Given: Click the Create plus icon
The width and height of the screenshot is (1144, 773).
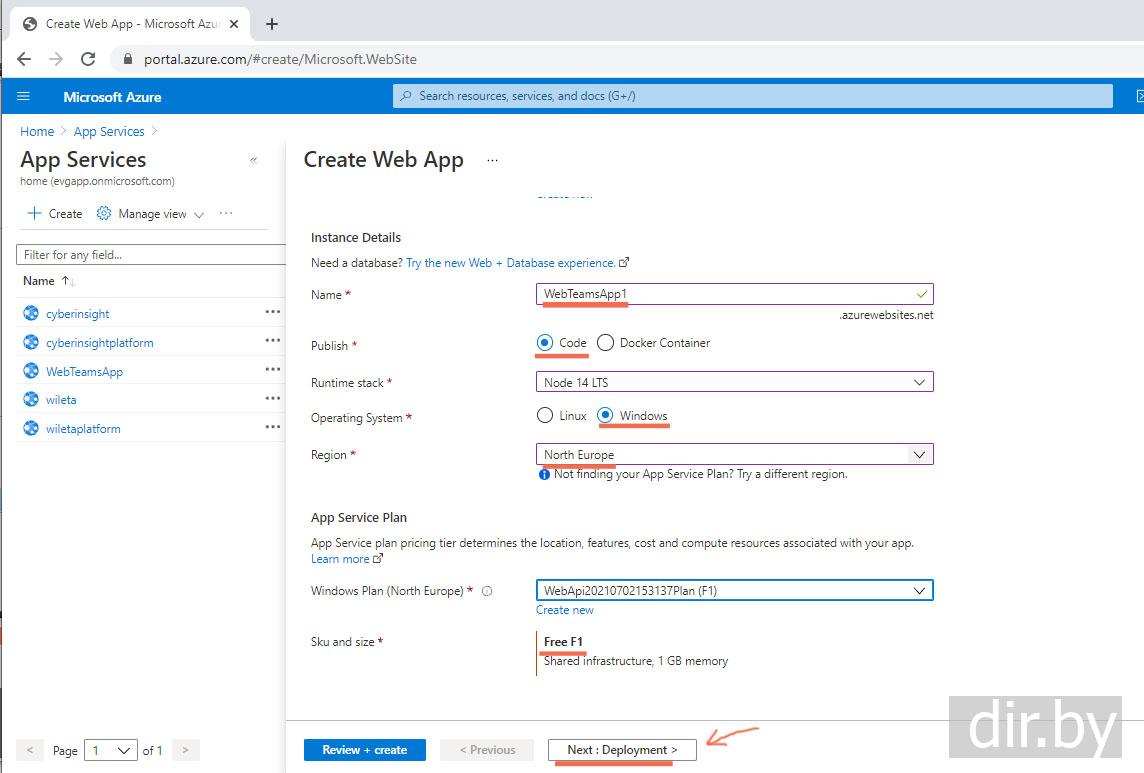Looking at the screenshot, I should (35, 213).
